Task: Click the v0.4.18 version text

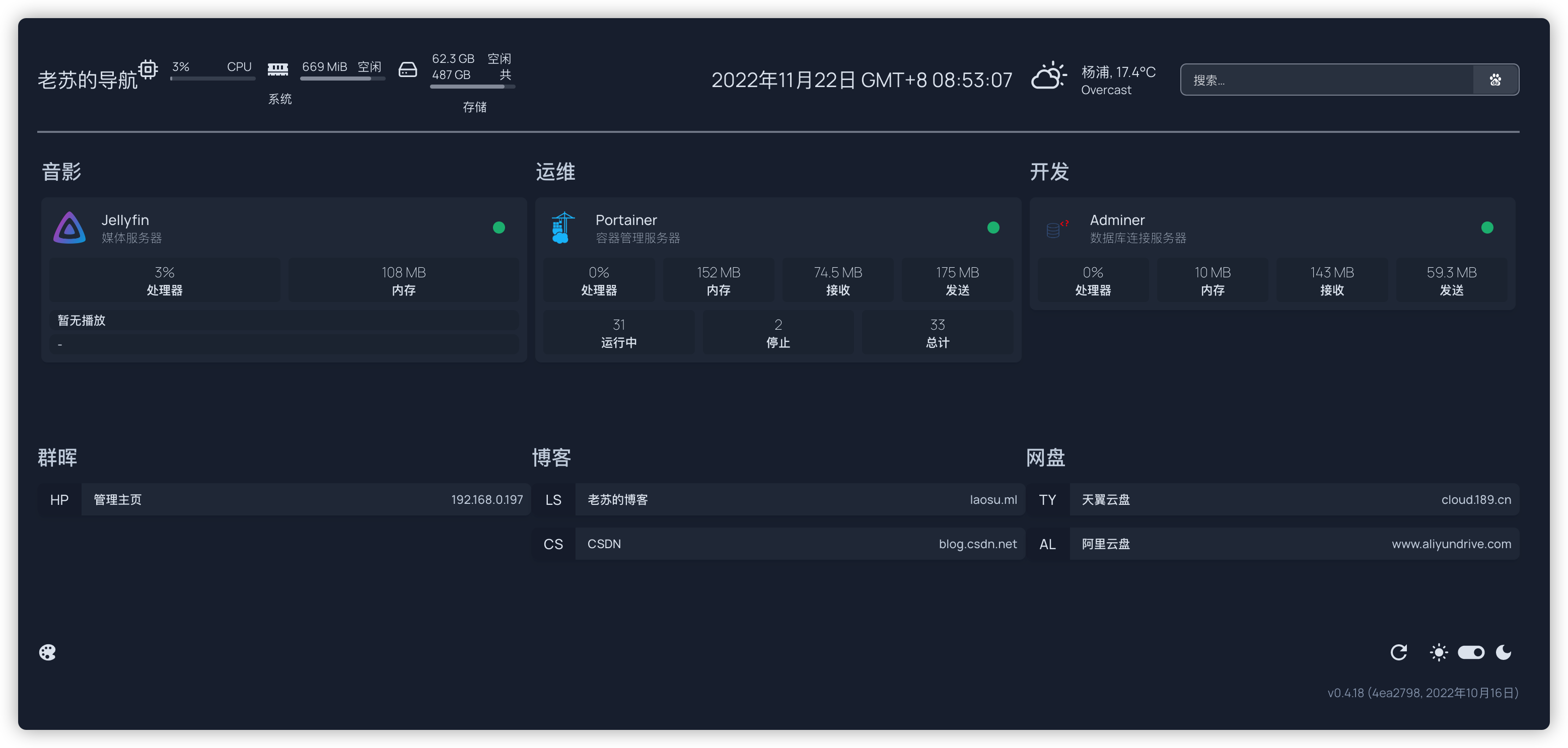Action: (1423, 693)
